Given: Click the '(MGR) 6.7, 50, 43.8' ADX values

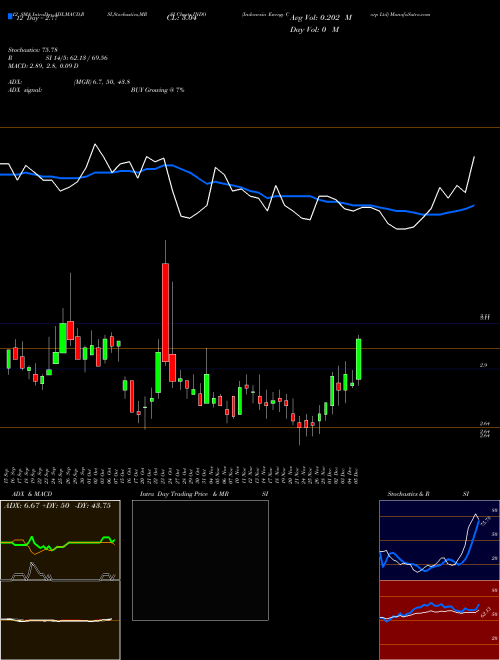Looking at the screenshot, I should [101, 82].
